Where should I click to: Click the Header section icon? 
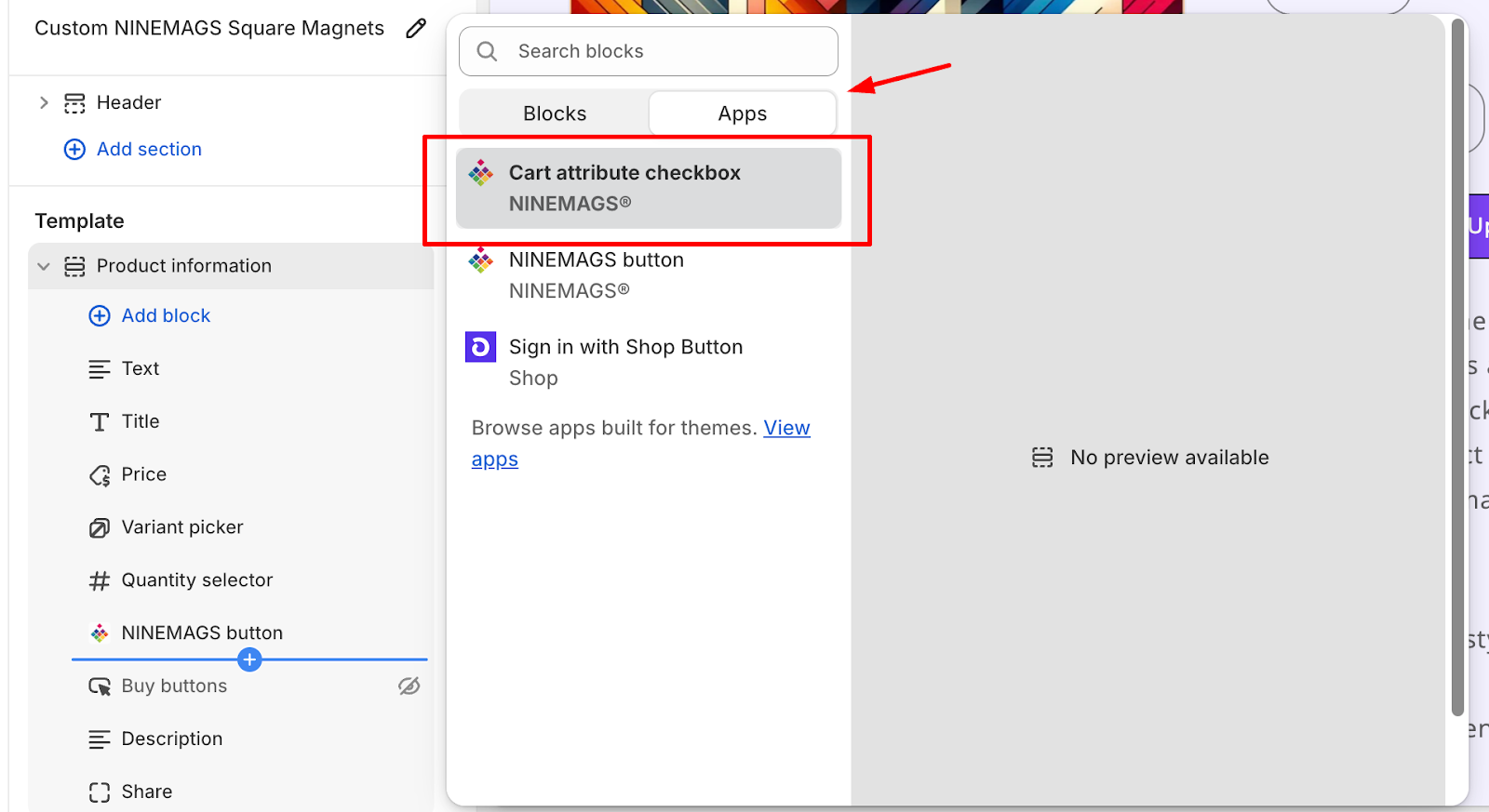[74, 103]
